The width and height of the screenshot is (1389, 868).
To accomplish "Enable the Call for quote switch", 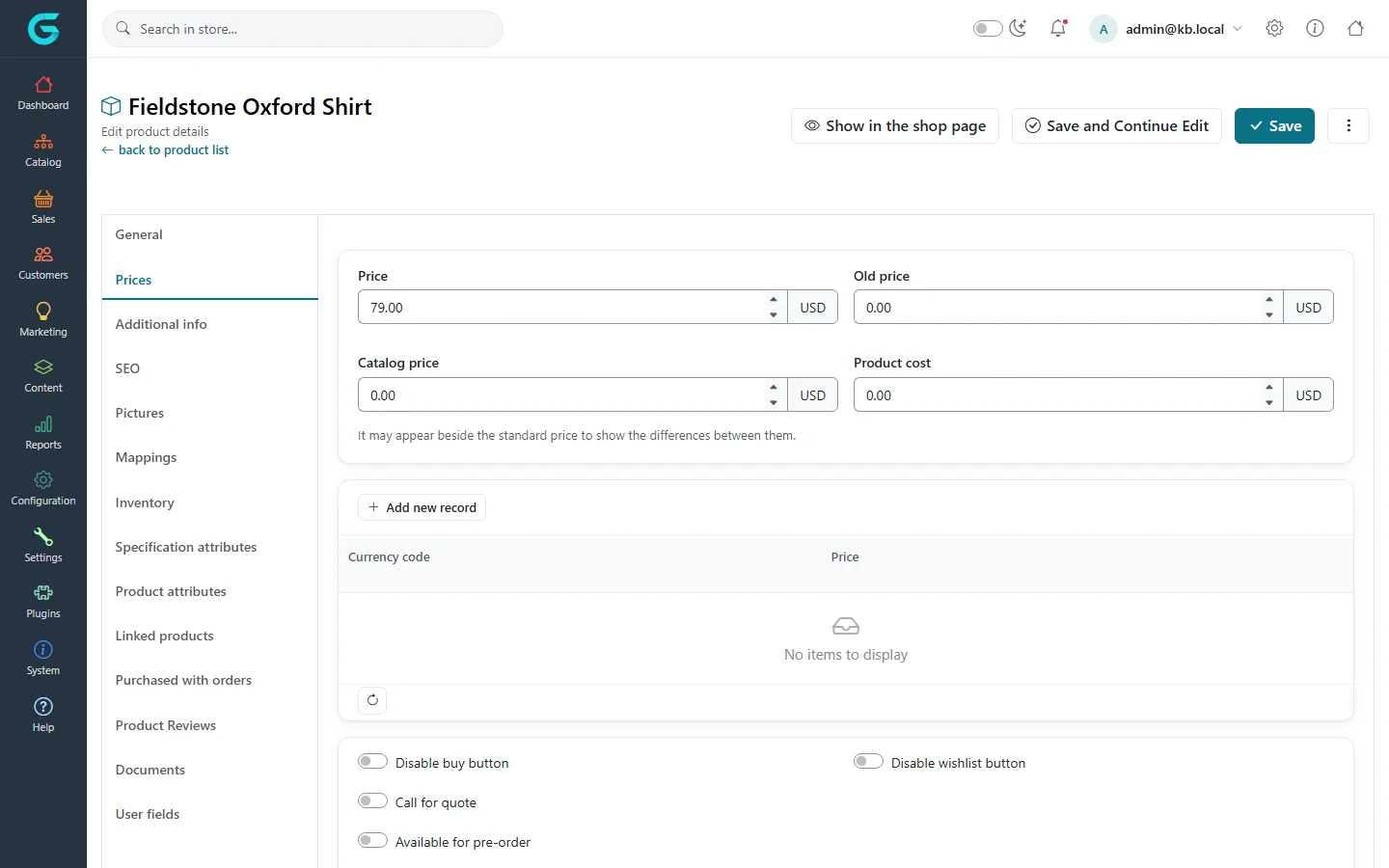I will [372, 801].
